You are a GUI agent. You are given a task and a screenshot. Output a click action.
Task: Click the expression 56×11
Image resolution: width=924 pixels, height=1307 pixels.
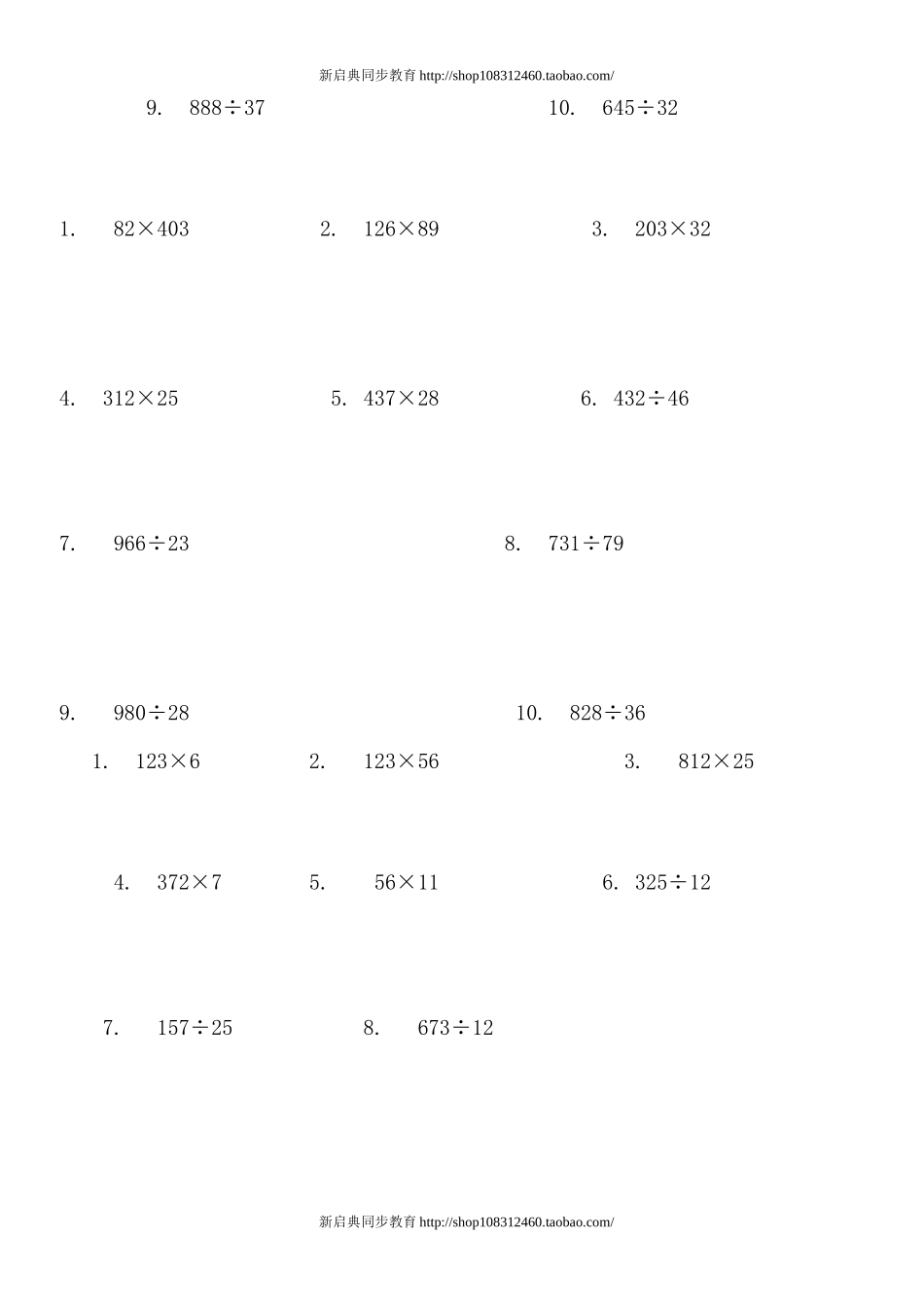pyautogui.click(x=407, y=883)
